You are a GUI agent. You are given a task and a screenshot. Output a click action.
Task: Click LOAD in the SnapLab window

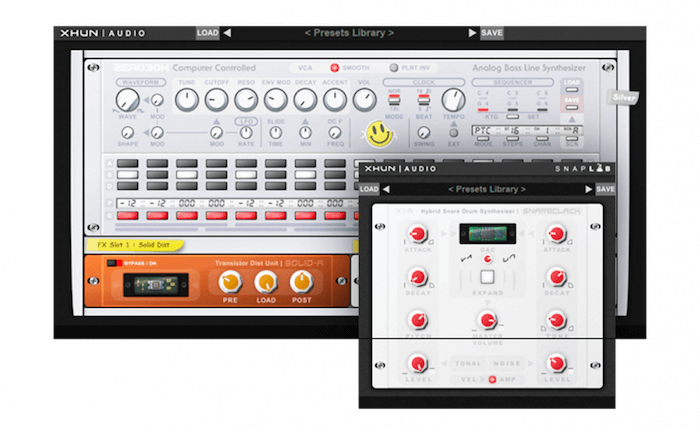369,189
